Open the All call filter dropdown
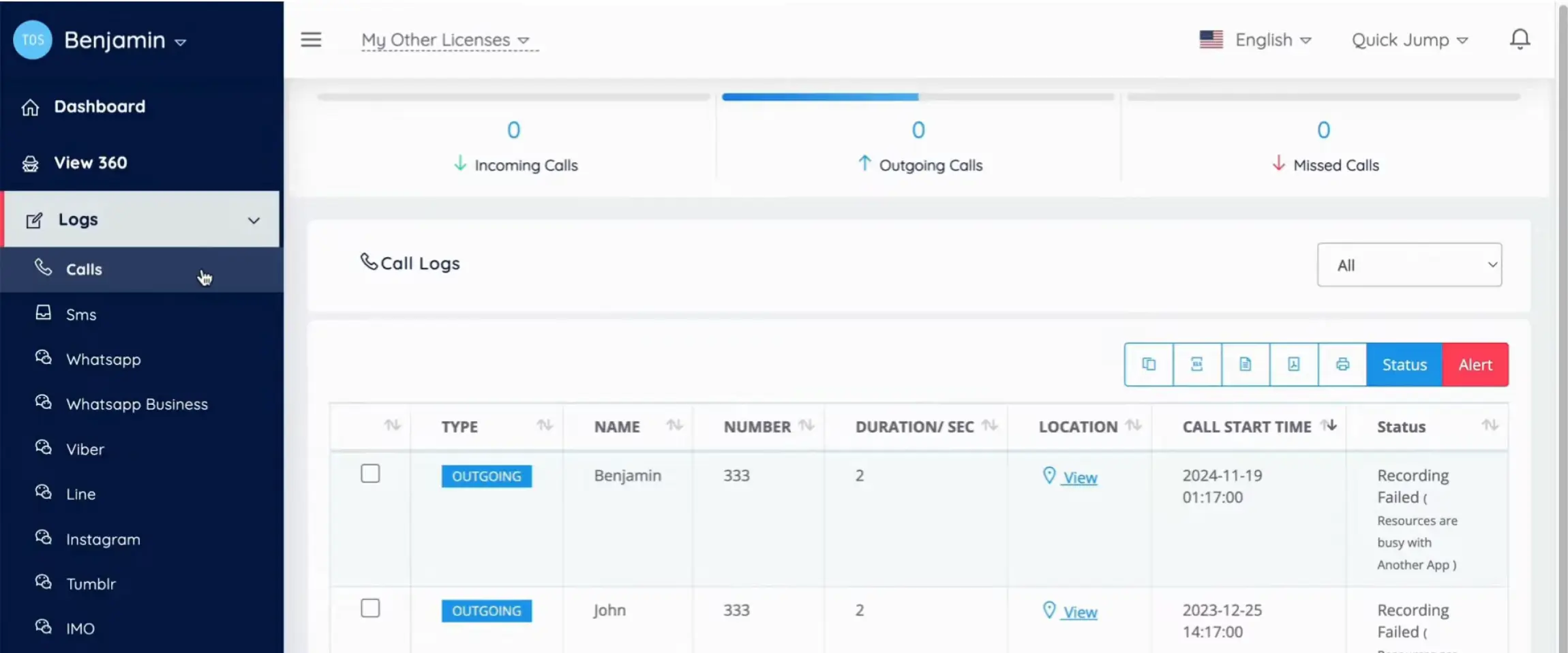 tap(1408, 265)
